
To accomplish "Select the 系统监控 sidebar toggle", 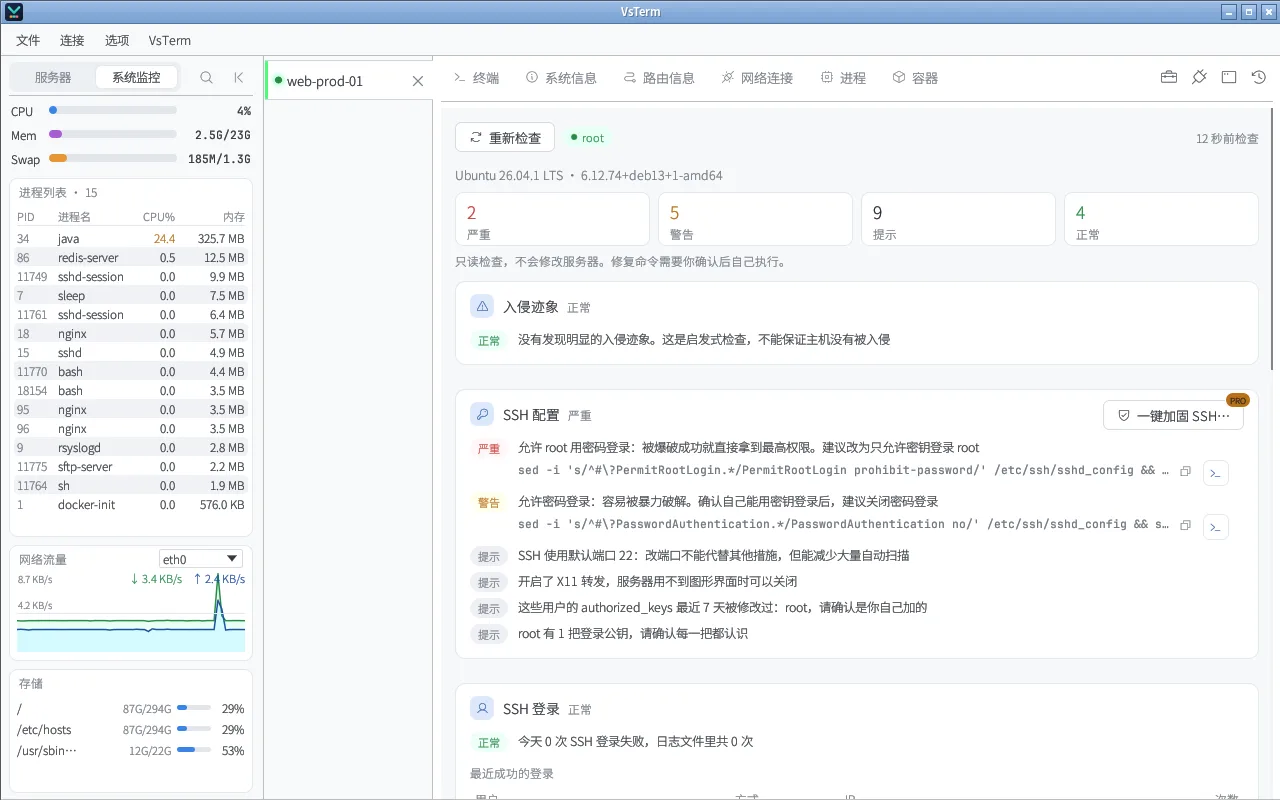I will click(136, 77).
